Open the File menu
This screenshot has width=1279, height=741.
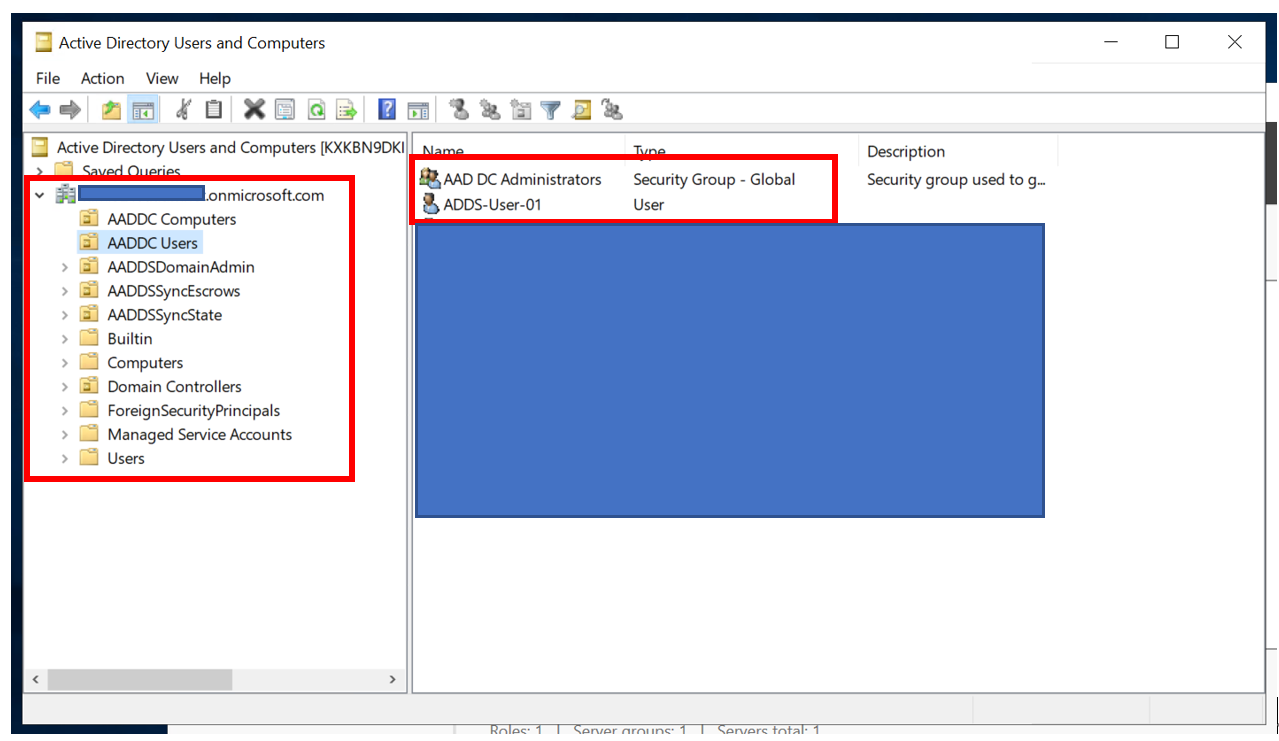(48, 78)
